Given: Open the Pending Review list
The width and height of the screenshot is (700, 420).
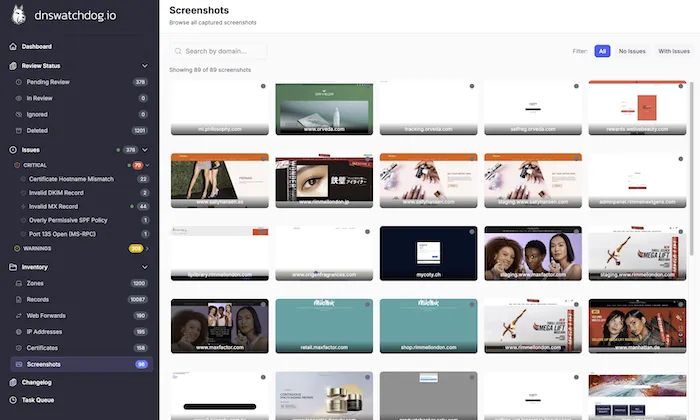Looking at the screenshot, I should coord(46,82).
